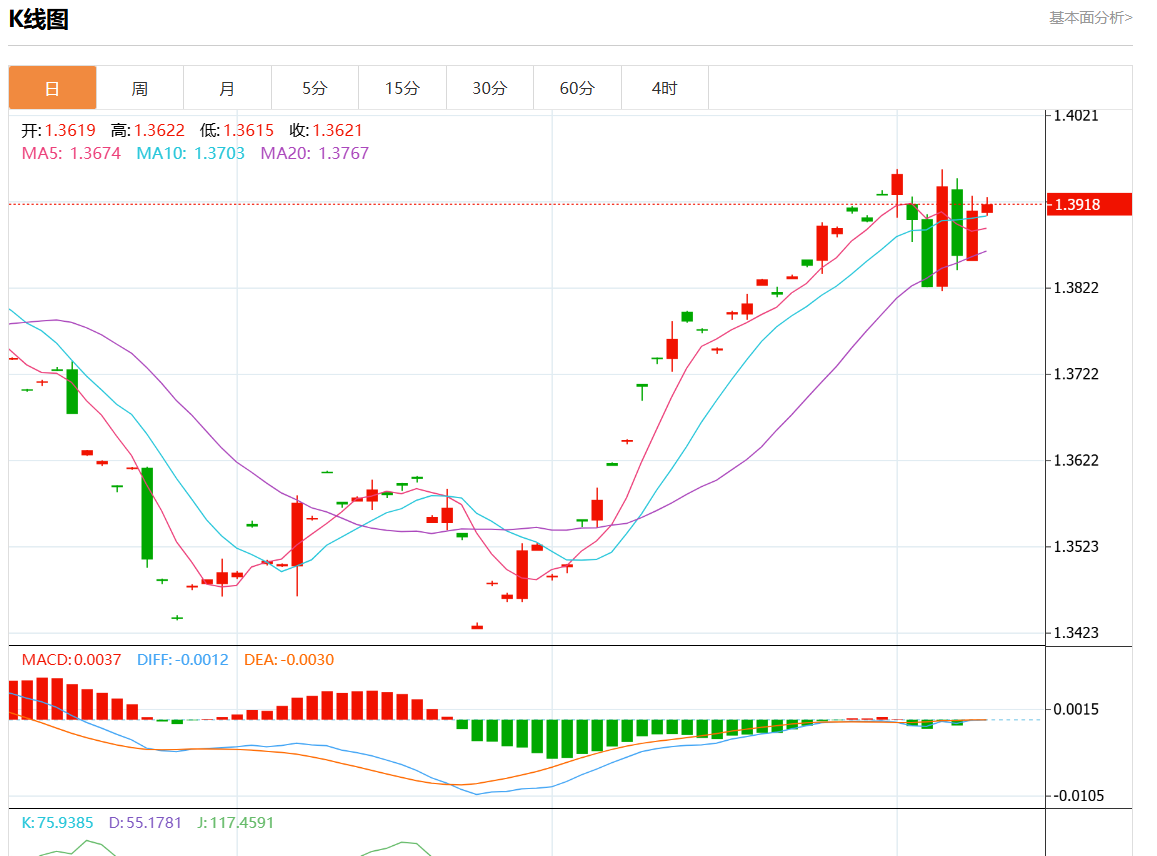Click the 1.4021 price axis label
Image resolution: width=1157 pixels, height=856 pixels.
point(1076,116)
